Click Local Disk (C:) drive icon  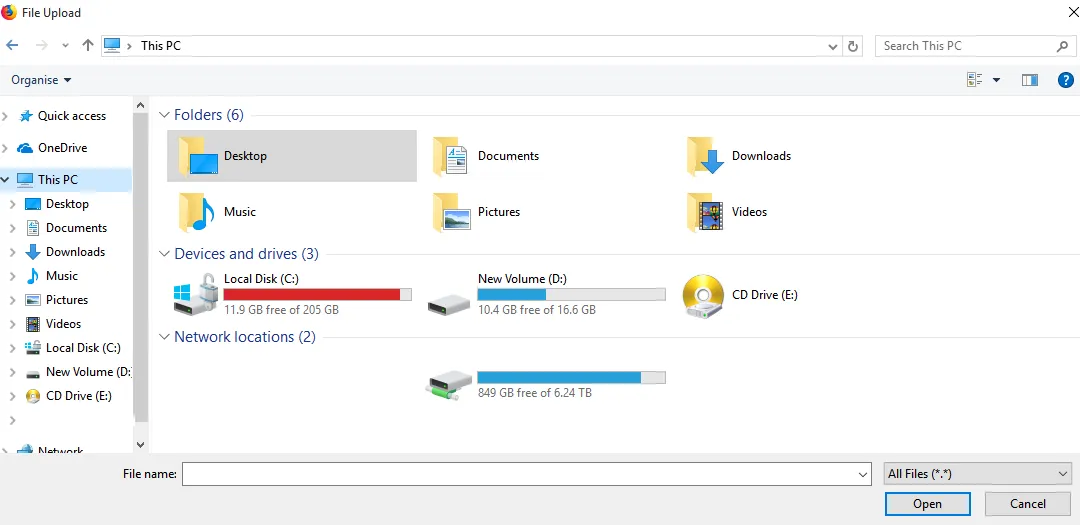(196, 294)
